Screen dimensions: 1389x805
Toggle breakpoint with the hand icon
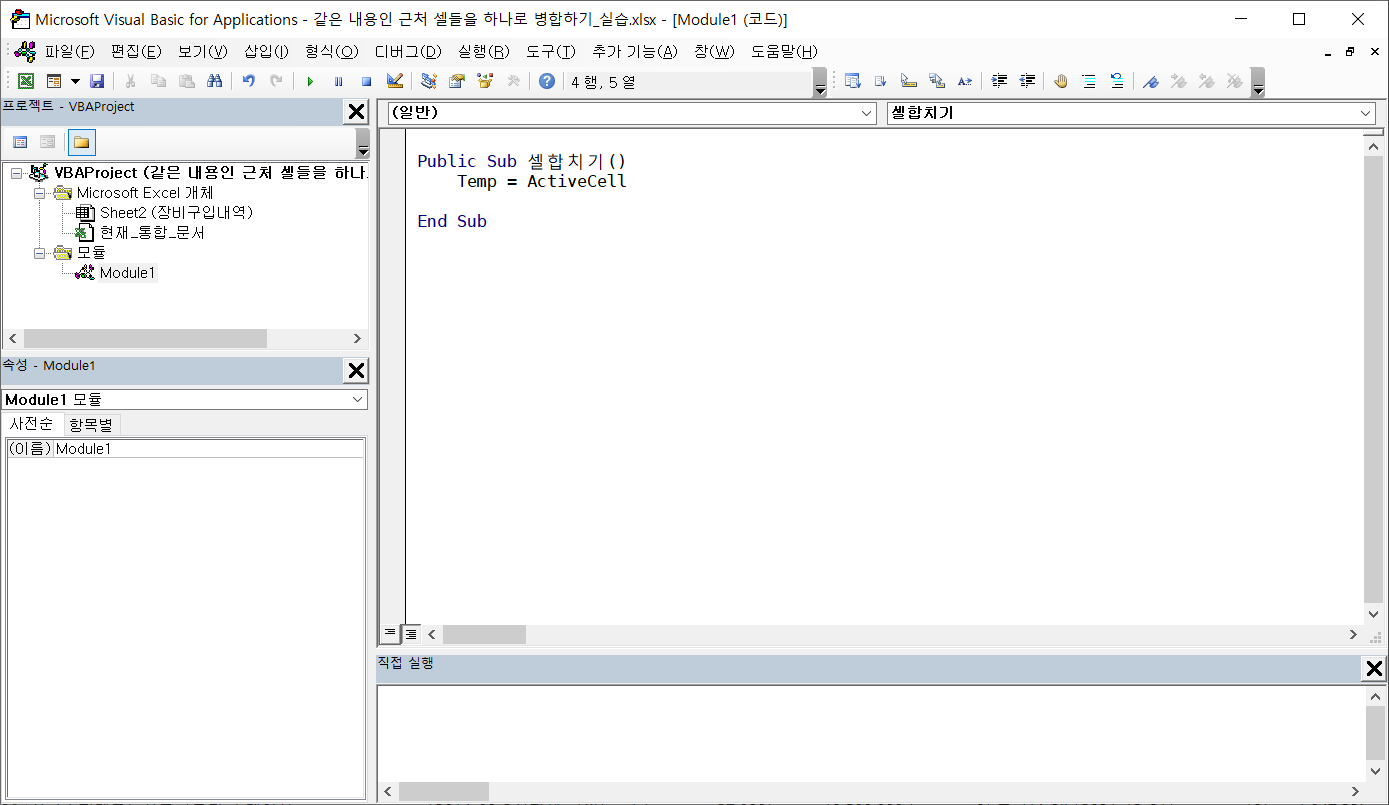tap(1061, 82)
